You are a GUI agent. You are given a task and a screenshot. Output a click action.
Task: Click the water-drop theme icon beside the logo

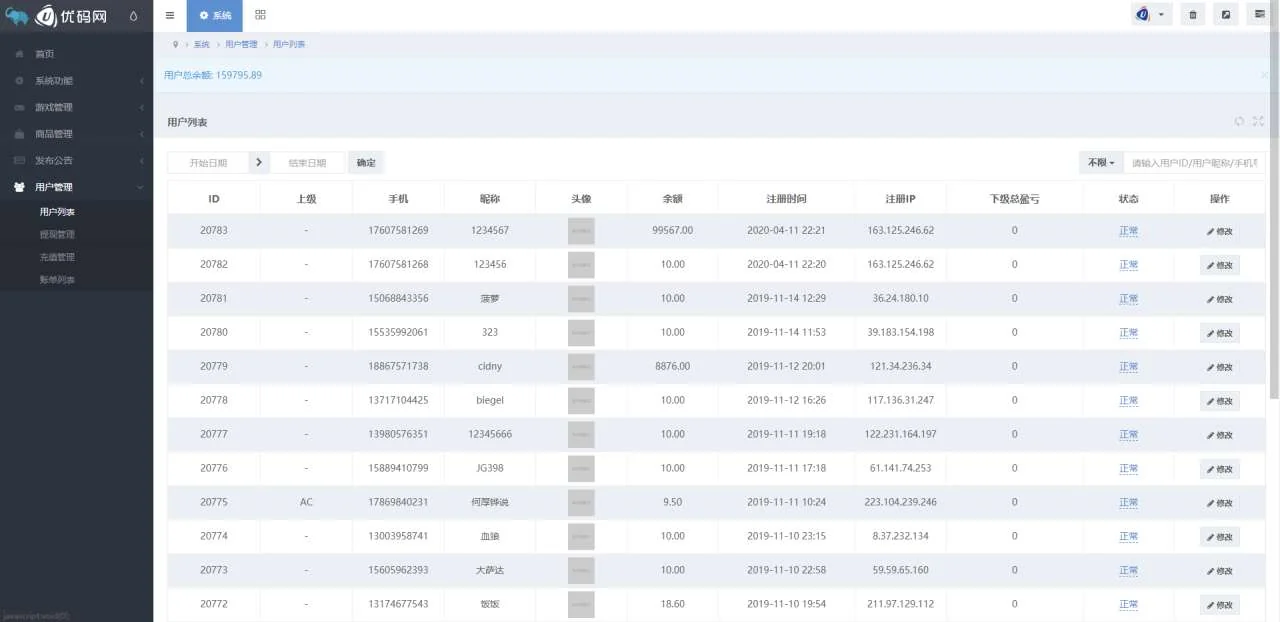(133, 16)
